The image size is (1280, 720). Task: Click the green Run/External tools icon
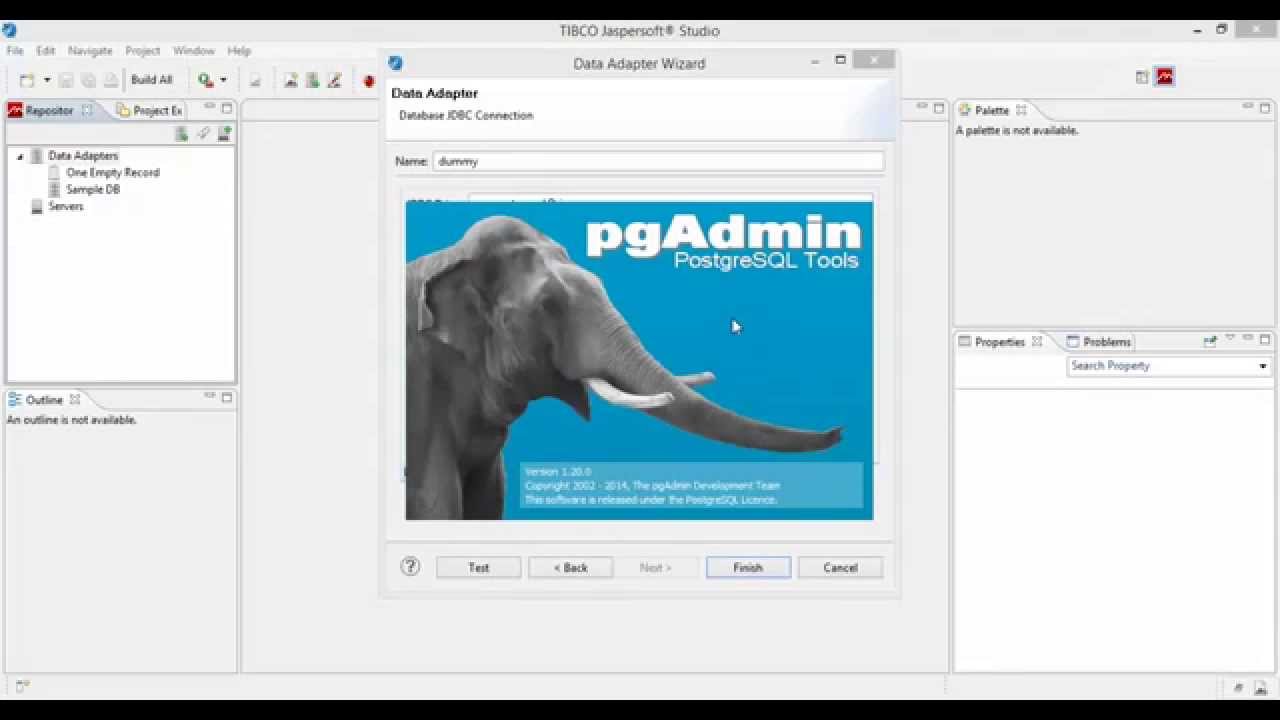[205, 80]
